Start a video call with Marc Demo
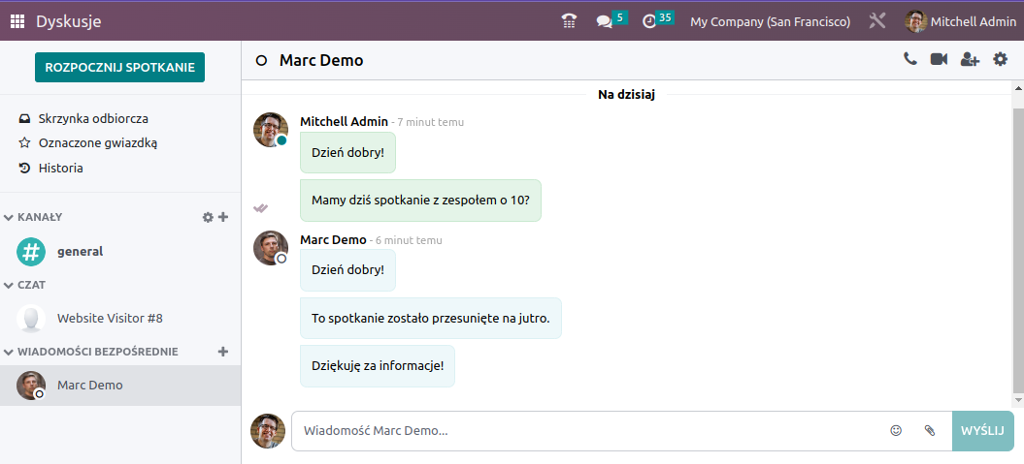The image size is (1024, 464). click(939, 59)
